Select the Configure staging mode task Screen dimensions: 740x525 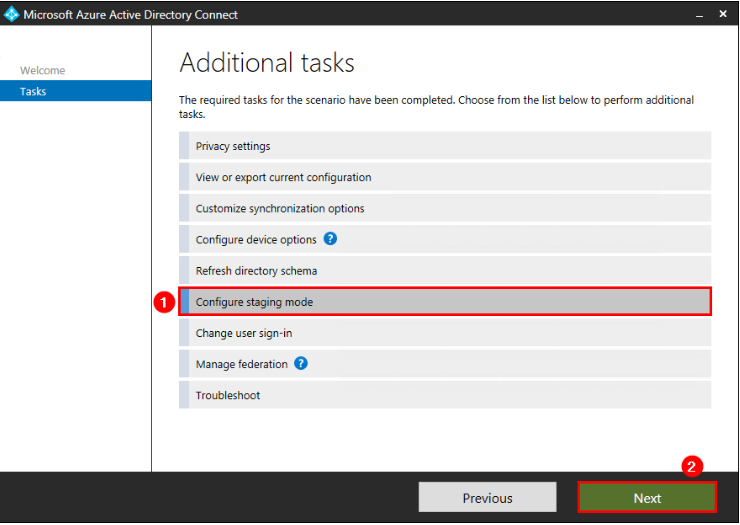445,302
